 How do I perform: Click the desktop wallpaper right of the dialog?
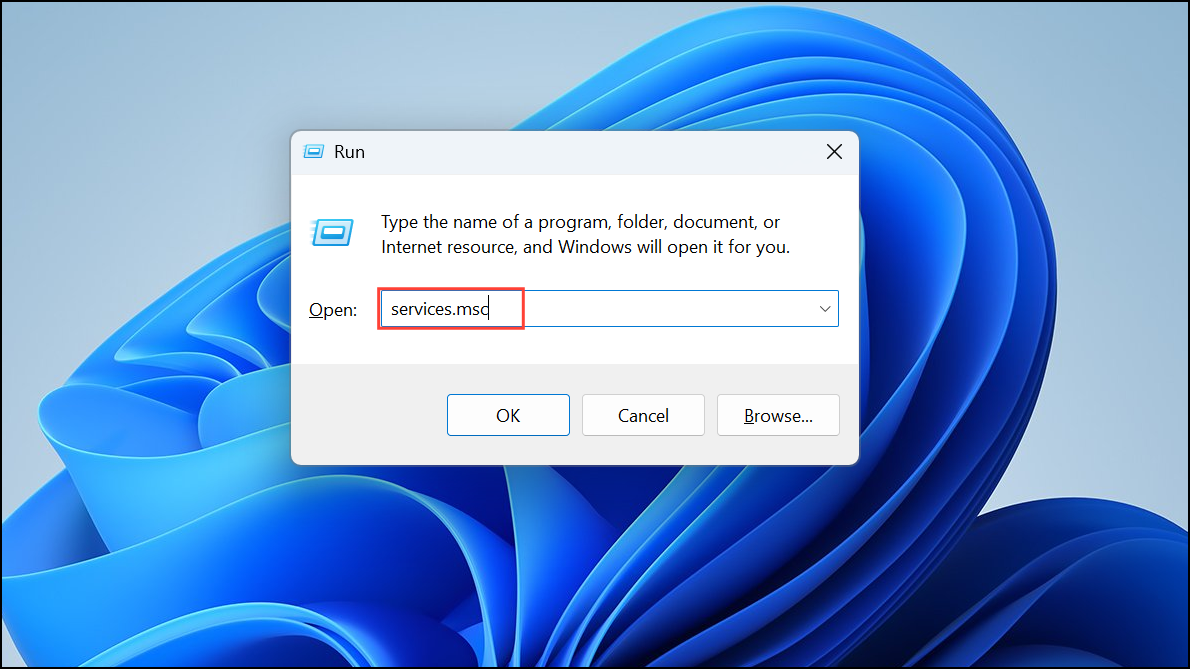(1025, 303)
